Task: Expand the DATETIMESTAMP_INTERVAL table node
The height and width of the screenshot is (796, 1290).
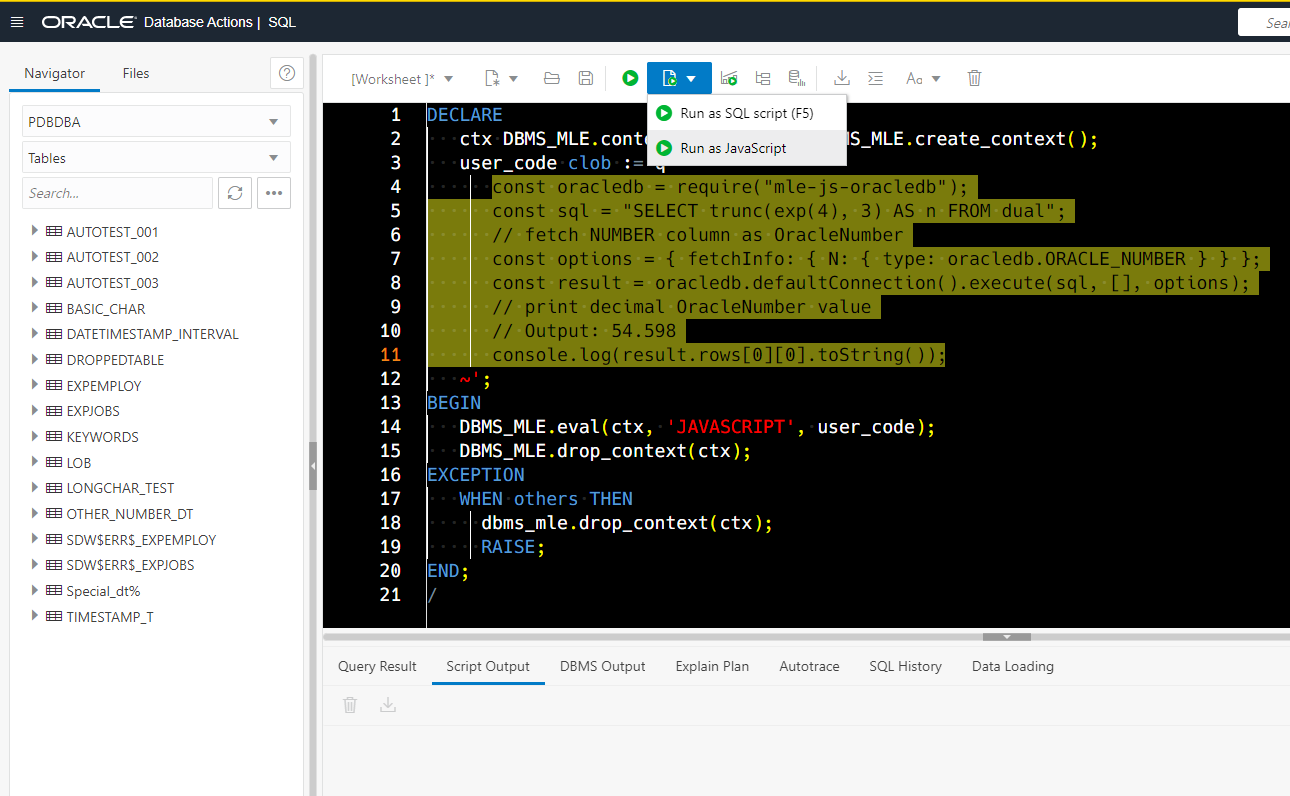Action: [35, 334]
